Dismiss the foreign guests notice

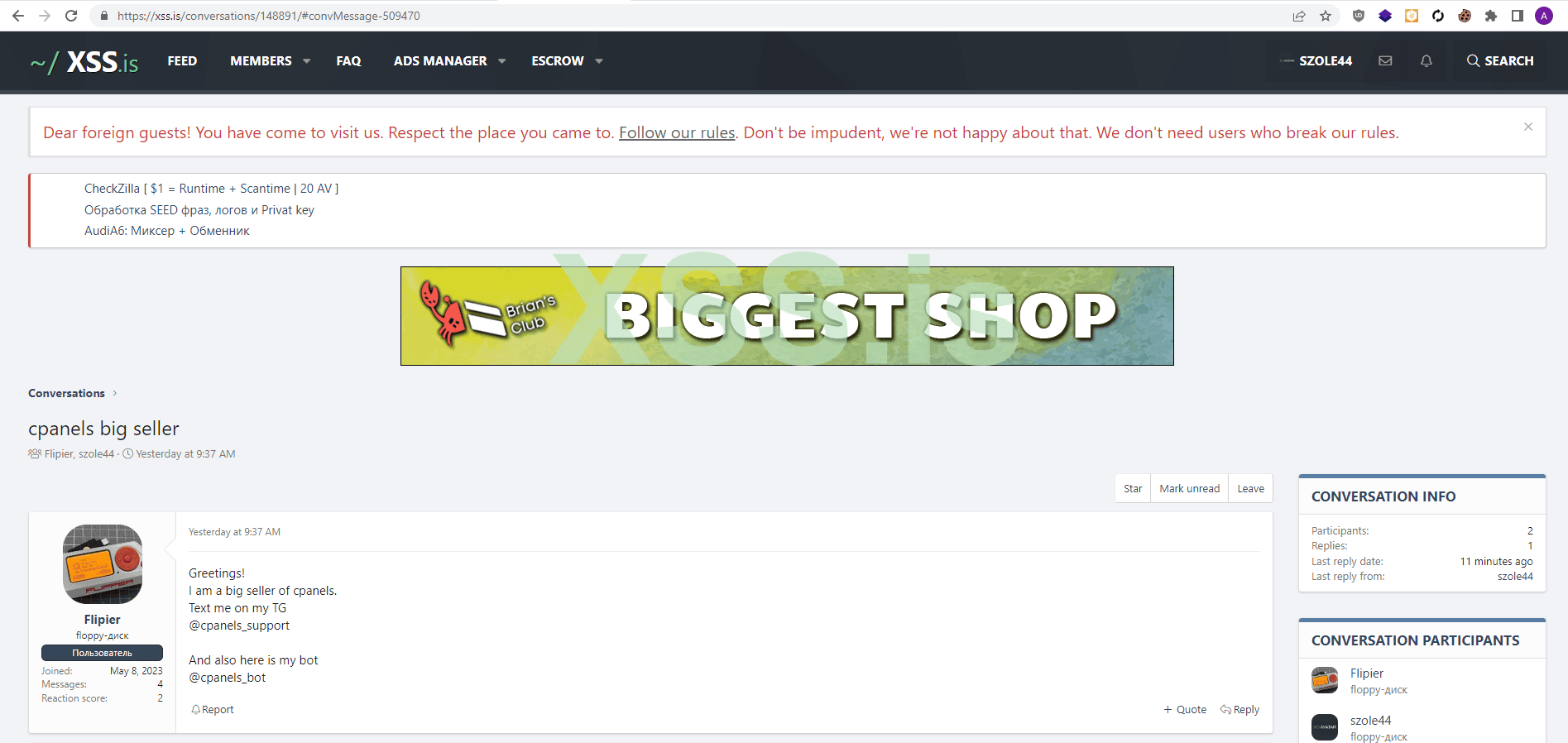click(1528, 127)
